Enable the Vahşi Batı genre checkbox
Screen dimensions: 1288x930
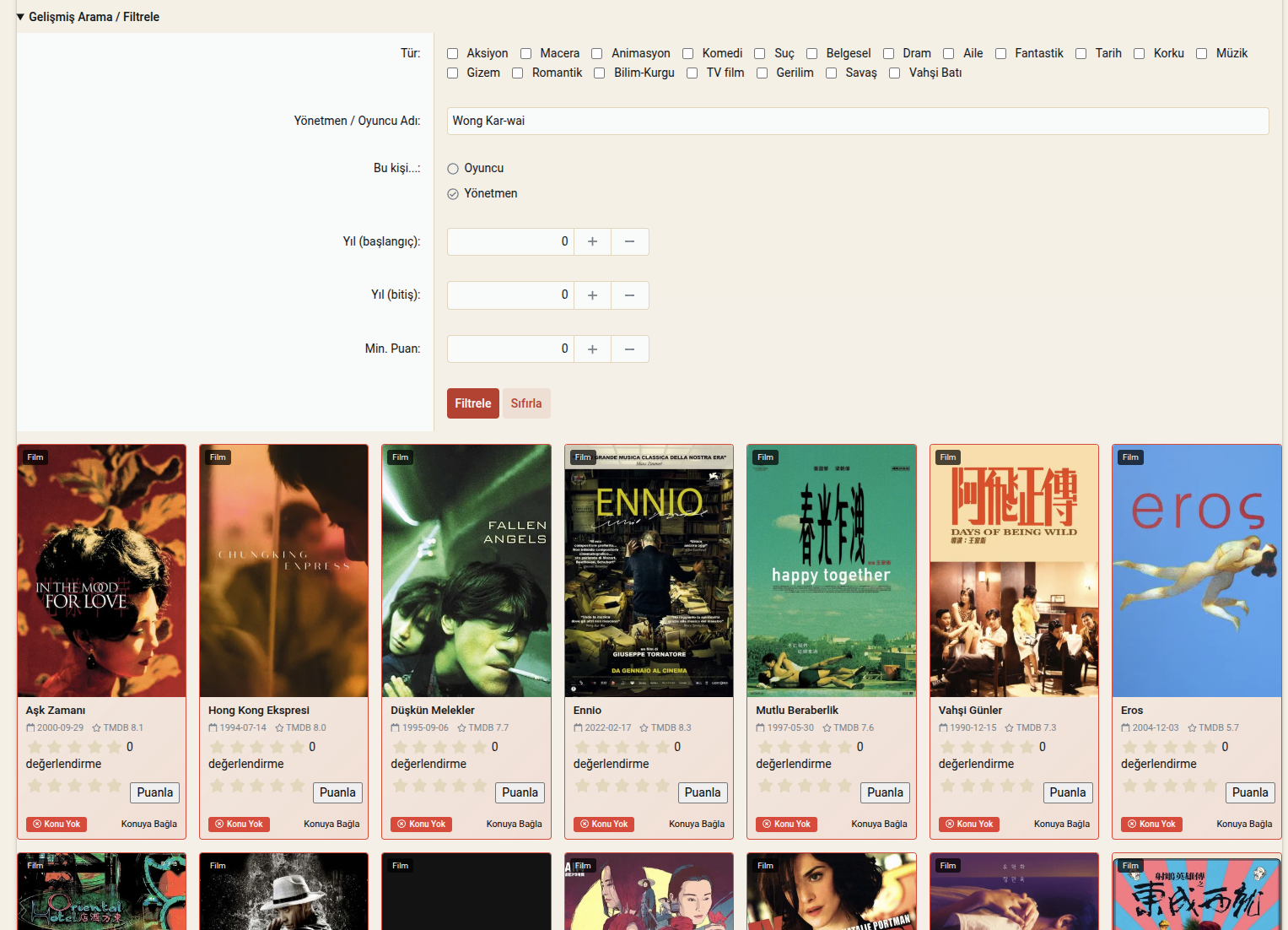(895, 73)
